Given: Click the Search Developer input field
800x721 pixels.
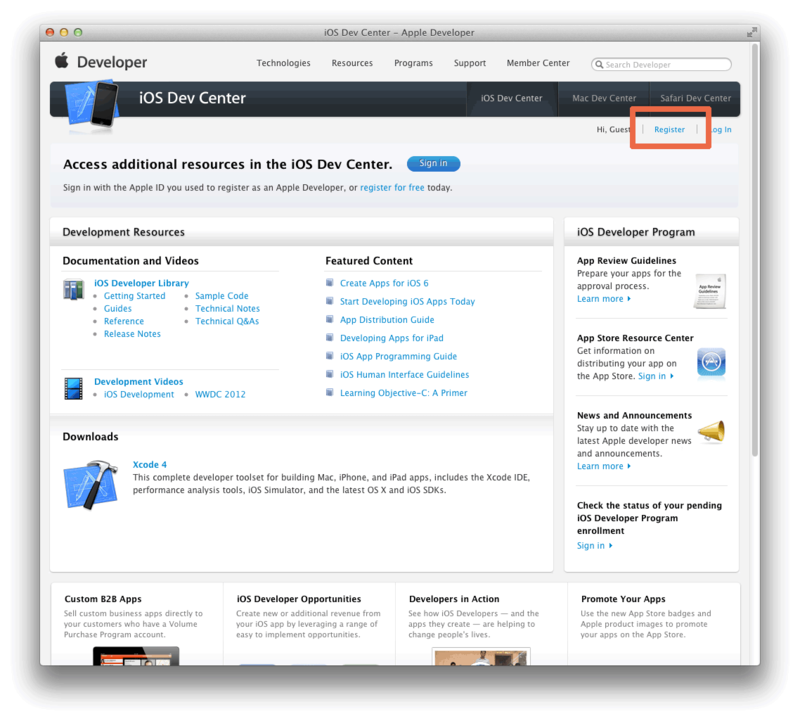Looking at the screenshot, I should pos(661,64).
